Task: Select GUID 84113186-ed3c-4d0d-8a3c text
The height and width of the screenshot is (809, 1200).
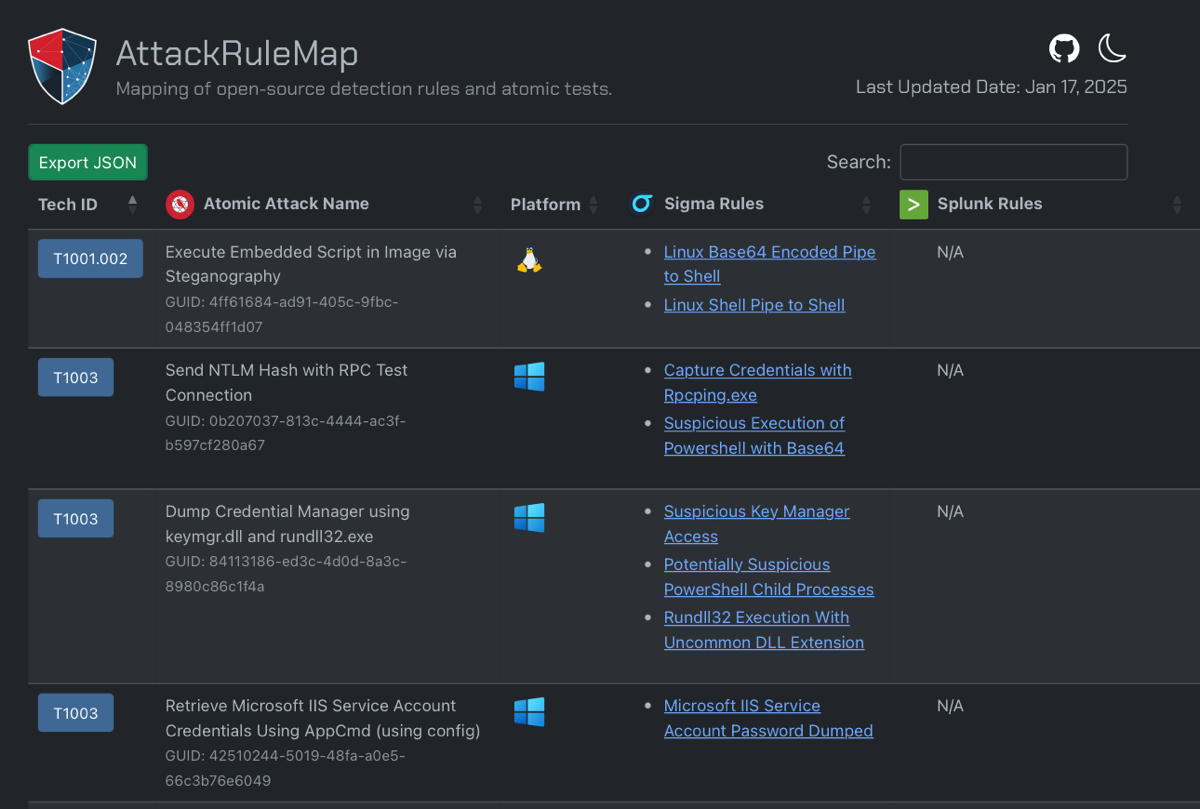Action: [x=286, y=573]
